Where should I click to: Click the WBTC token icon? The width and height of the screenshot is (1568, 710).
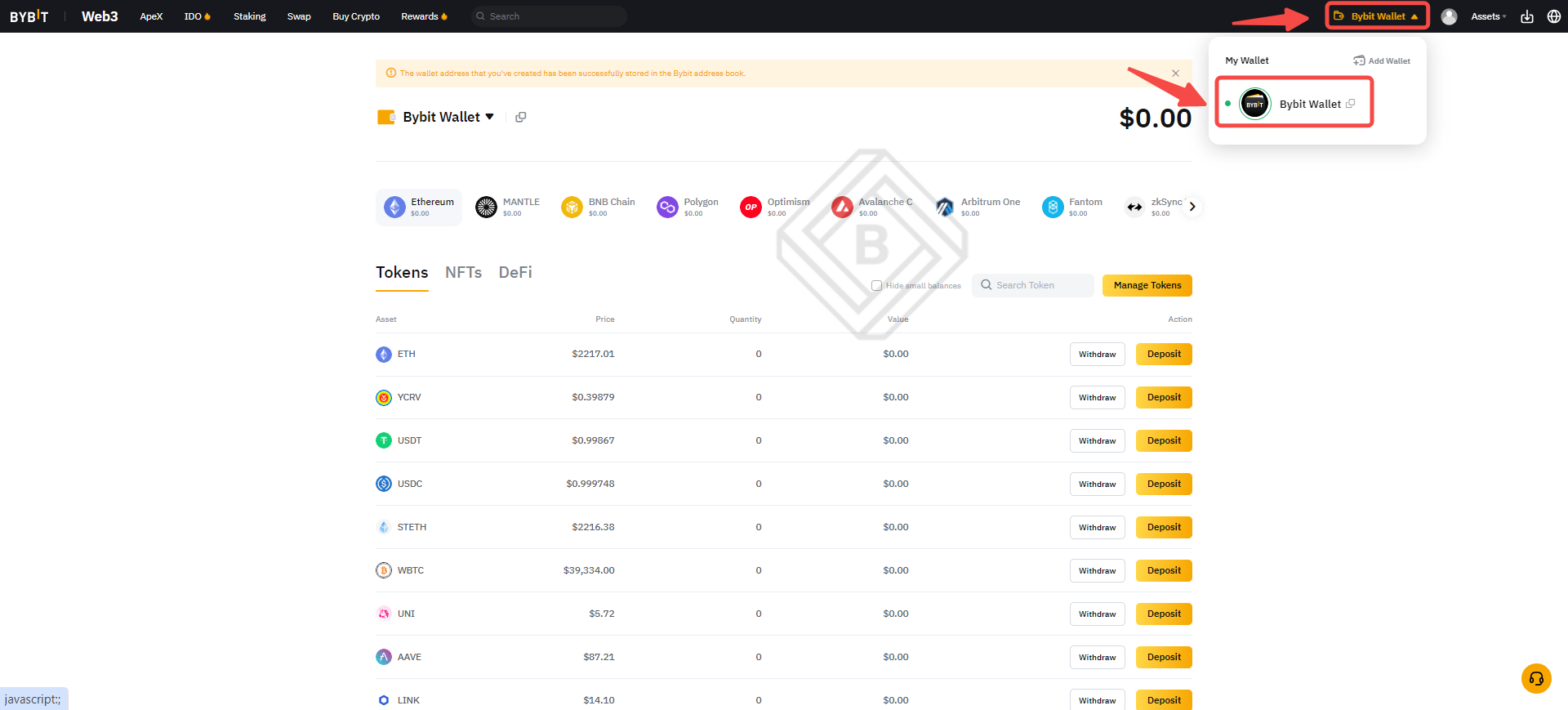pyautogui.click(x=384, y=570)
